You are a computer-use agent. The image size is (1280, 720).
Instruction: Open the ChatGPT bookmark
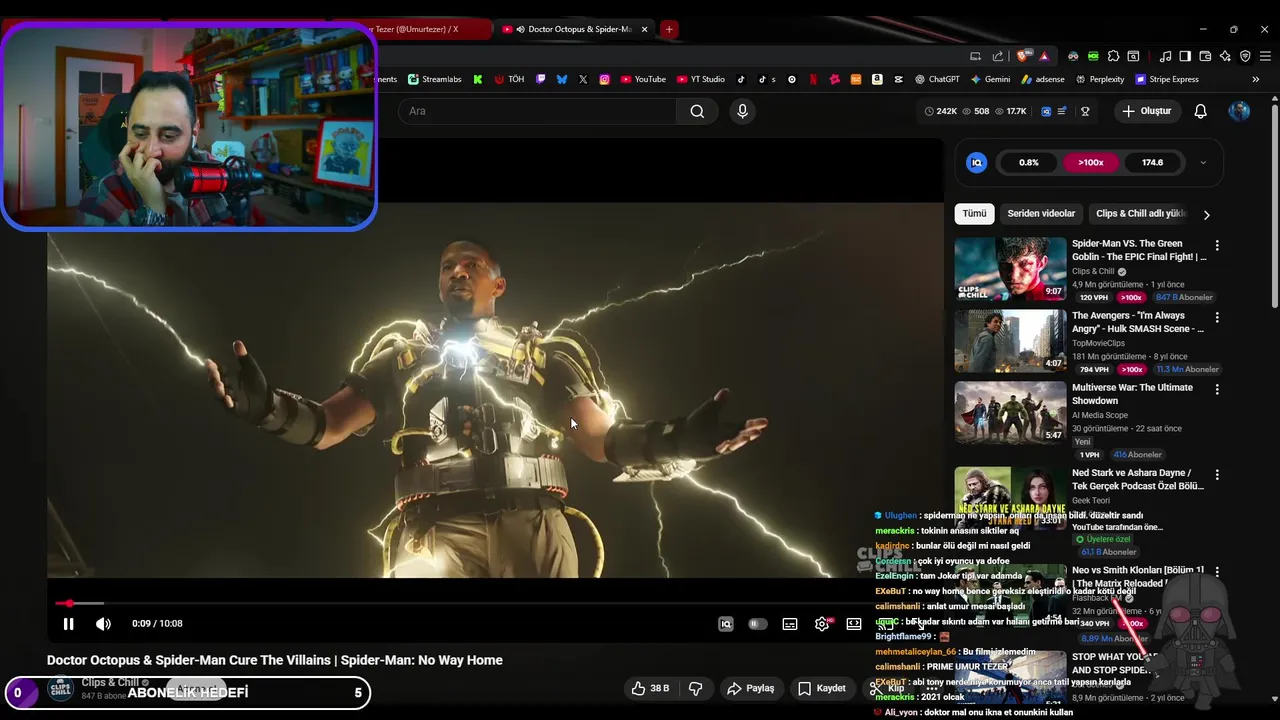click(936, 79)
